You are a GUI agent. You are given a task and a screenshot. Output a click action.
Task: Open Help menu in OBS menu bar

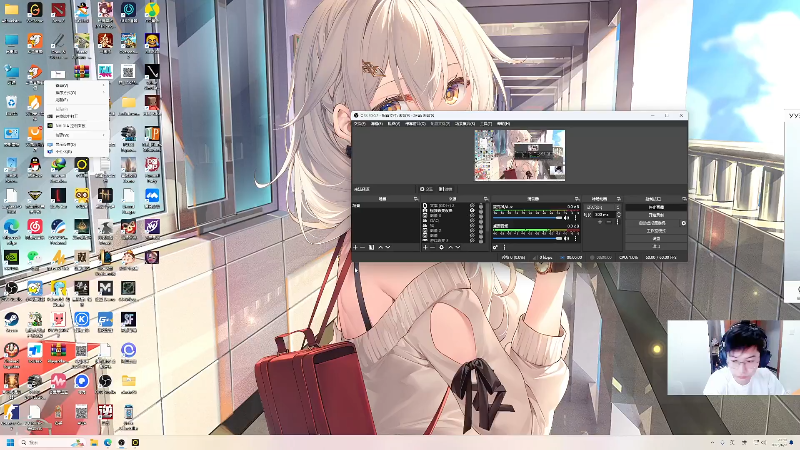click(x=504, y=123)
